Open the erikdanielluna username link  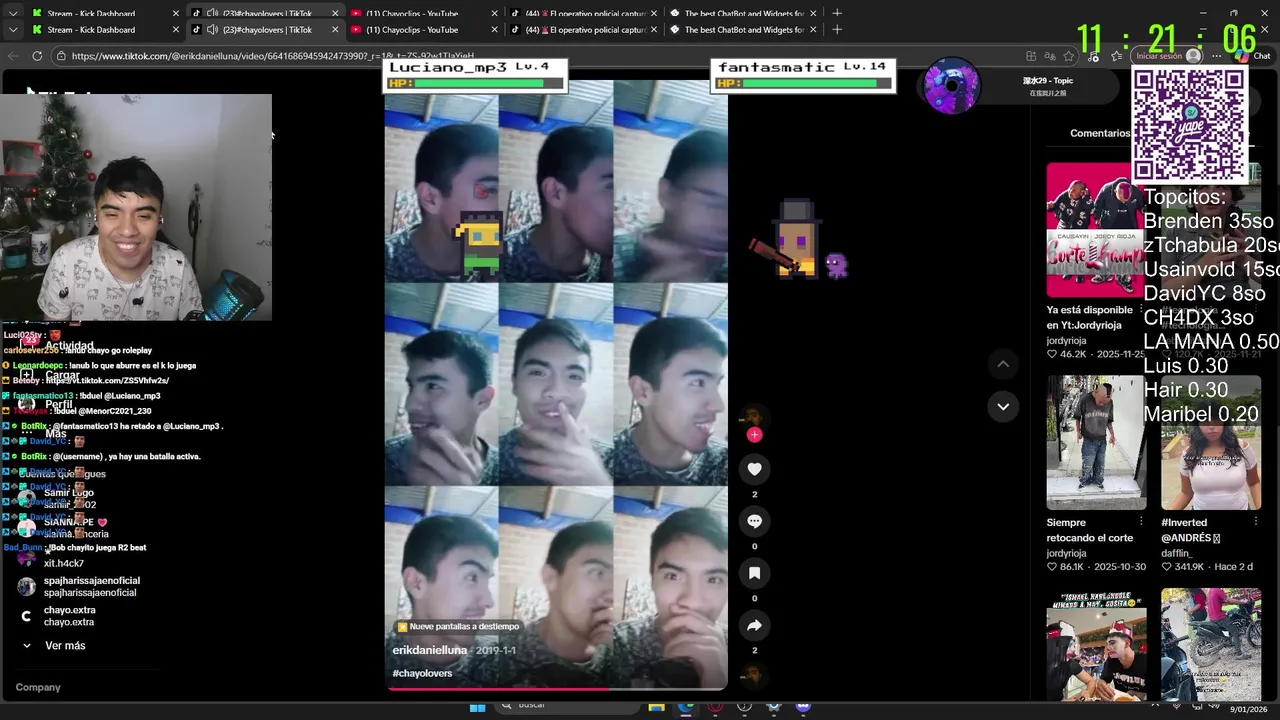tap(430, 650)
